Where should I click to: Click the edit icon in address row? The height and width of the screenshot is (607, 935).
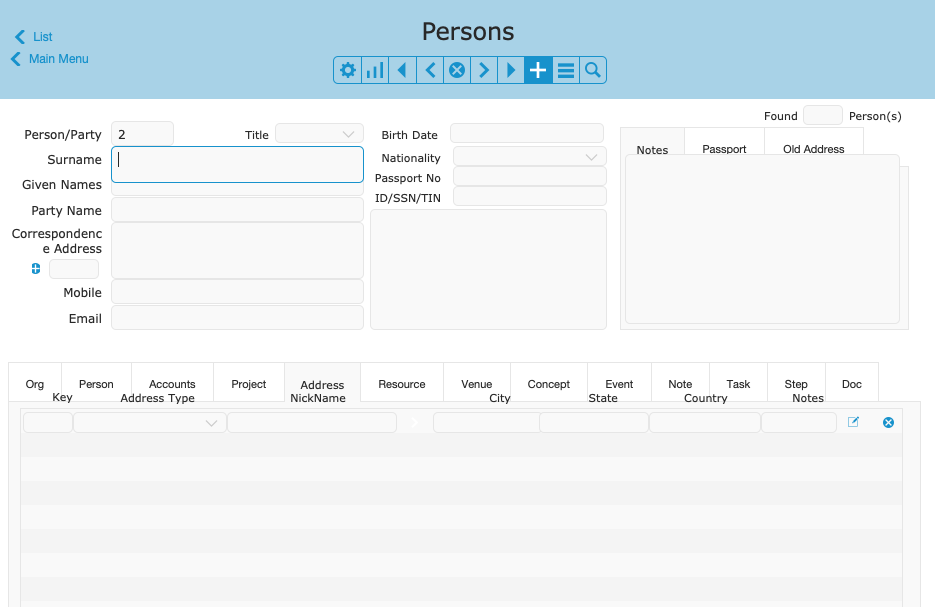coord(853,422)
